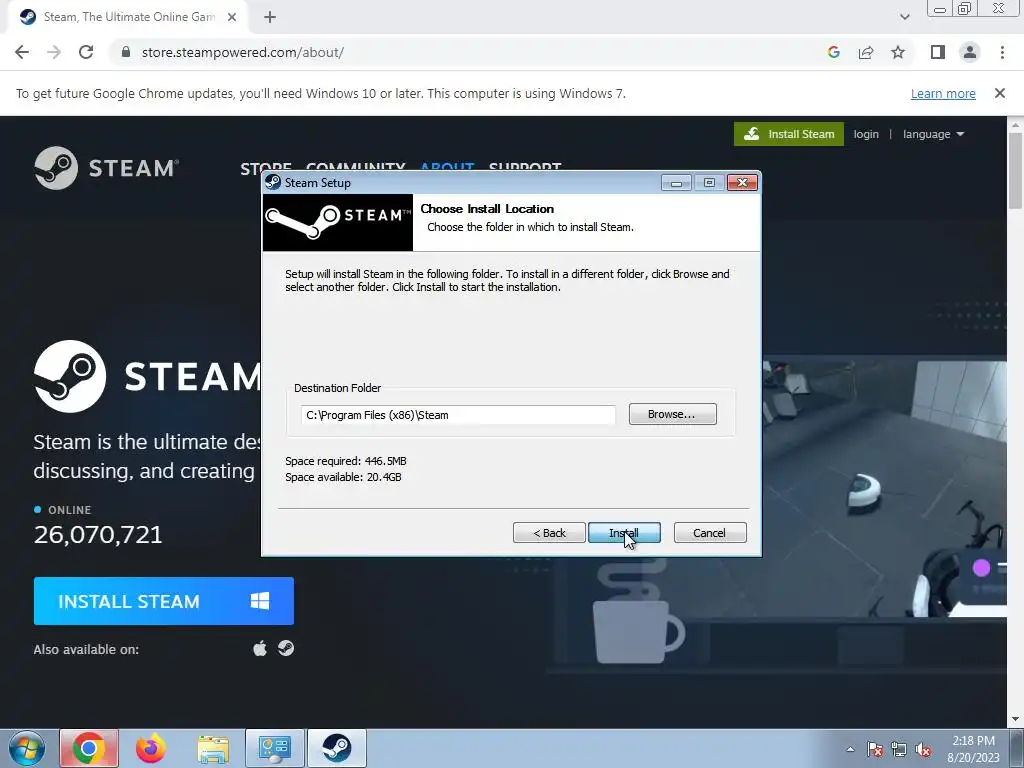Viewport: 1024px width, 768px height.
Task: Select the Steam browser tab
Action: click(x=127, y=18)
